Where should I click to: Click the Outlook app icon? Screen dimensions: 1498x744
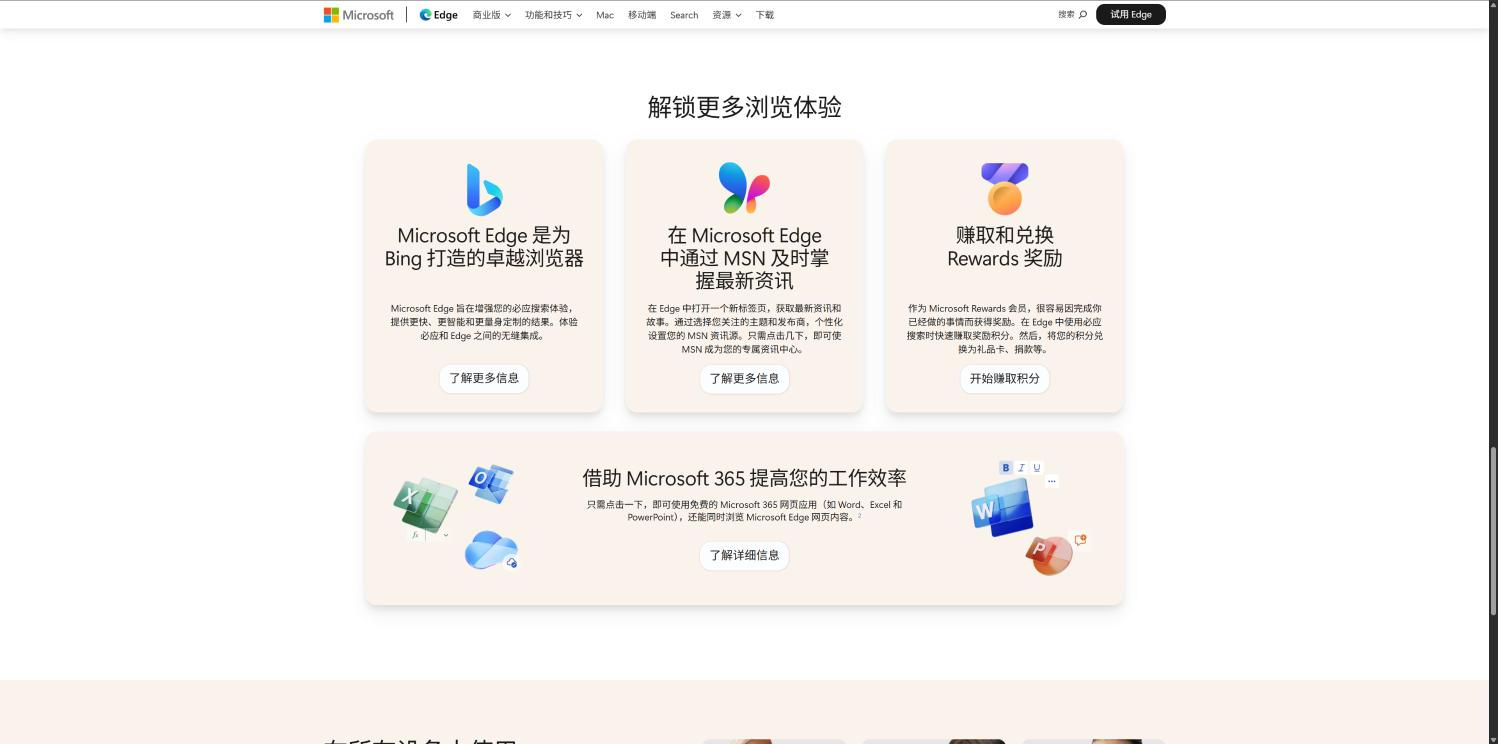click(x=491, y=484)
